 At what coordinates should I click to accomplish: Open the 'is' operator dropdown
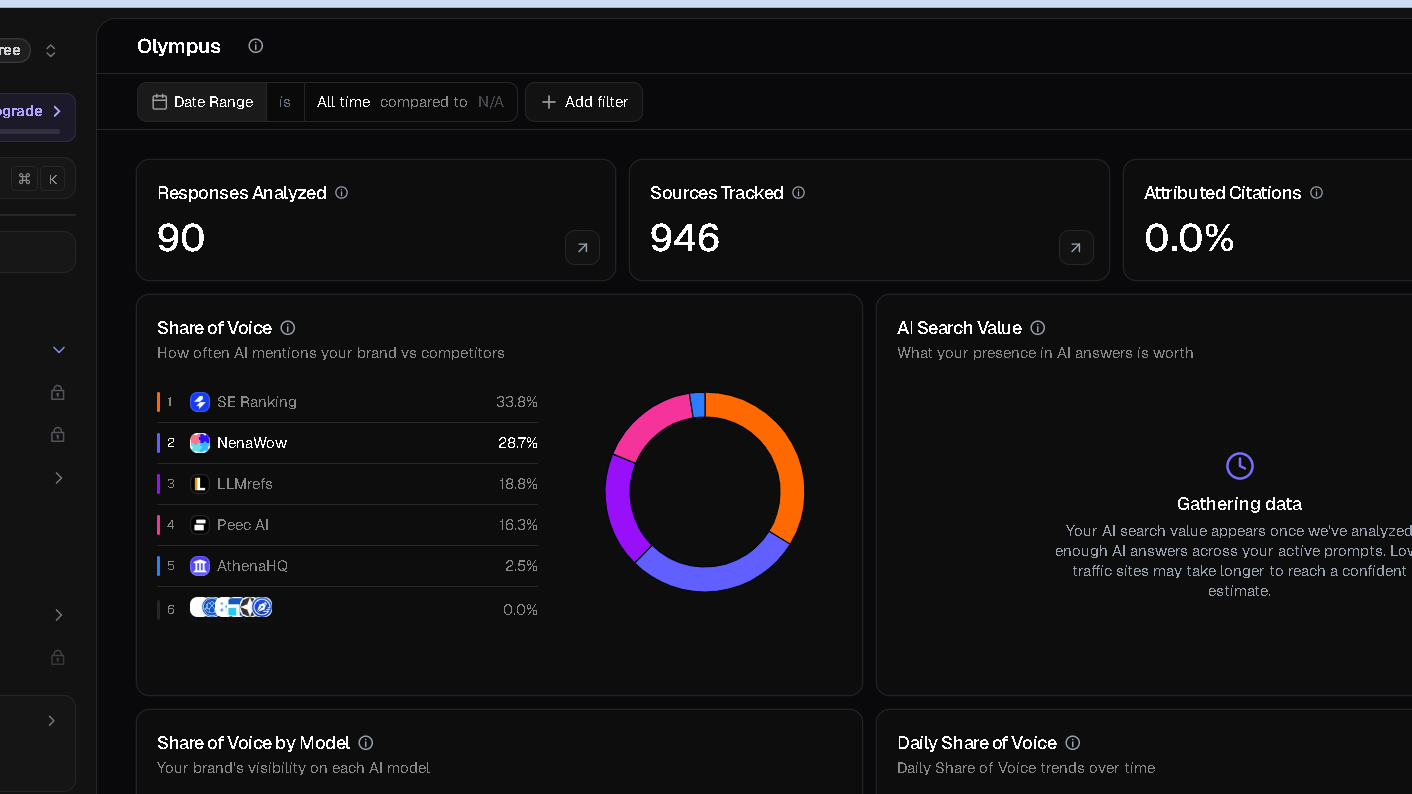pos(285,102)
